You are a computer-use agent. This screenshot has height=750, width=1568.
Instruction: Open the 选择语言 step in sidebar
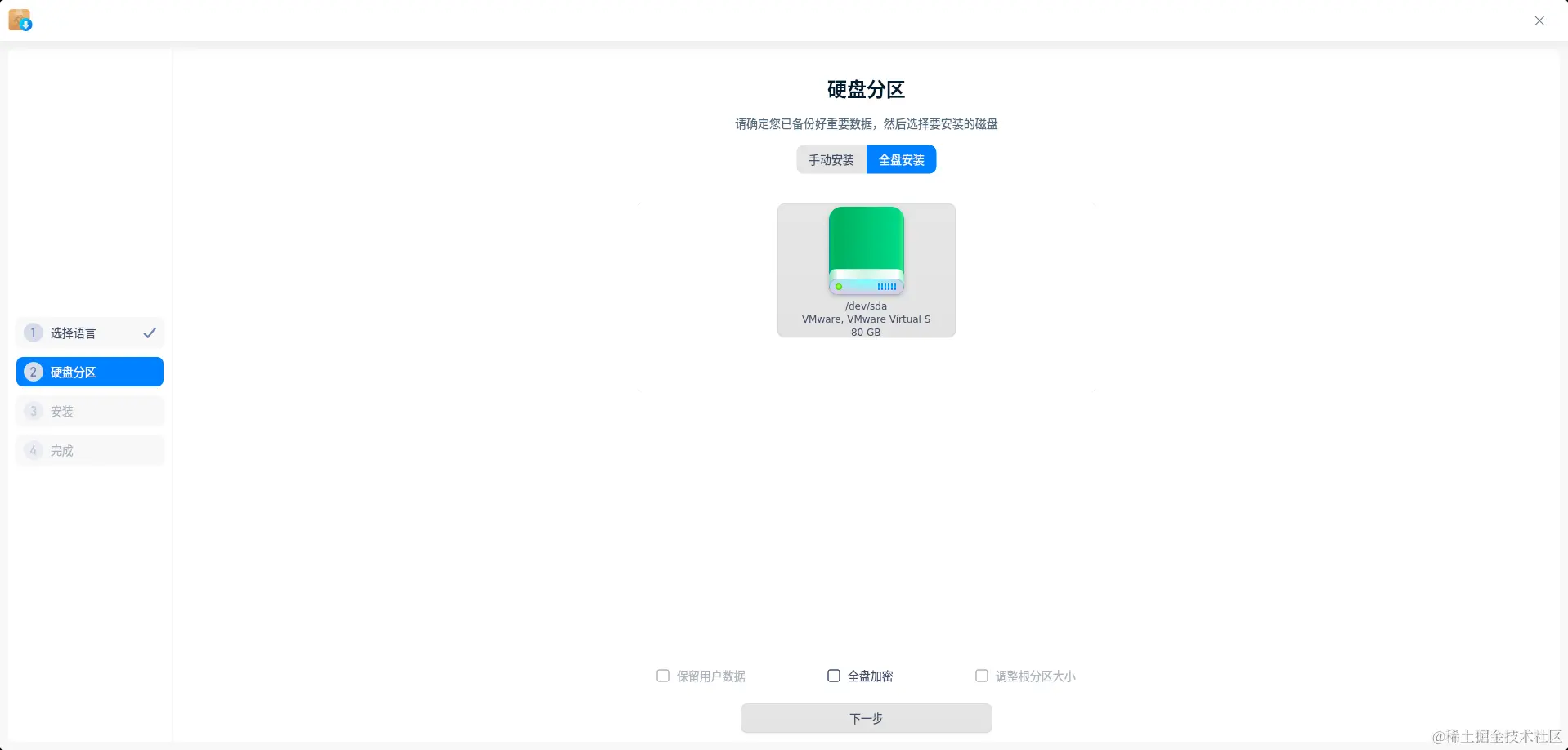(90, 333)
